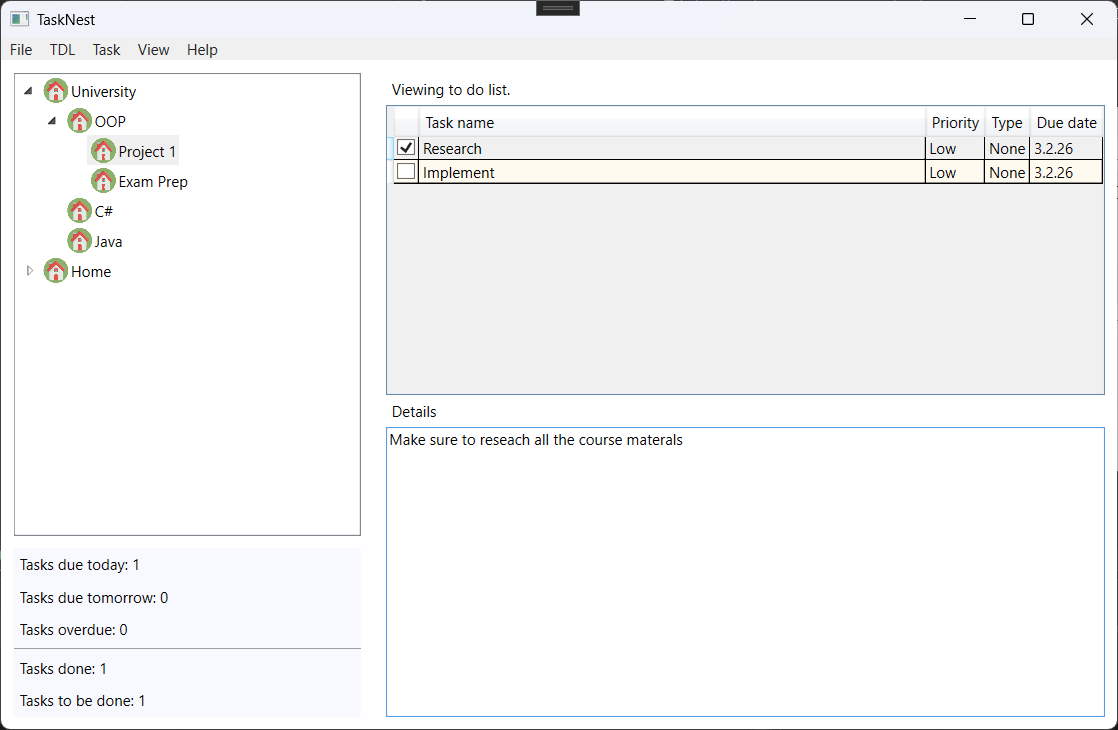Click the None type cell of Implement

(1007, 172)
